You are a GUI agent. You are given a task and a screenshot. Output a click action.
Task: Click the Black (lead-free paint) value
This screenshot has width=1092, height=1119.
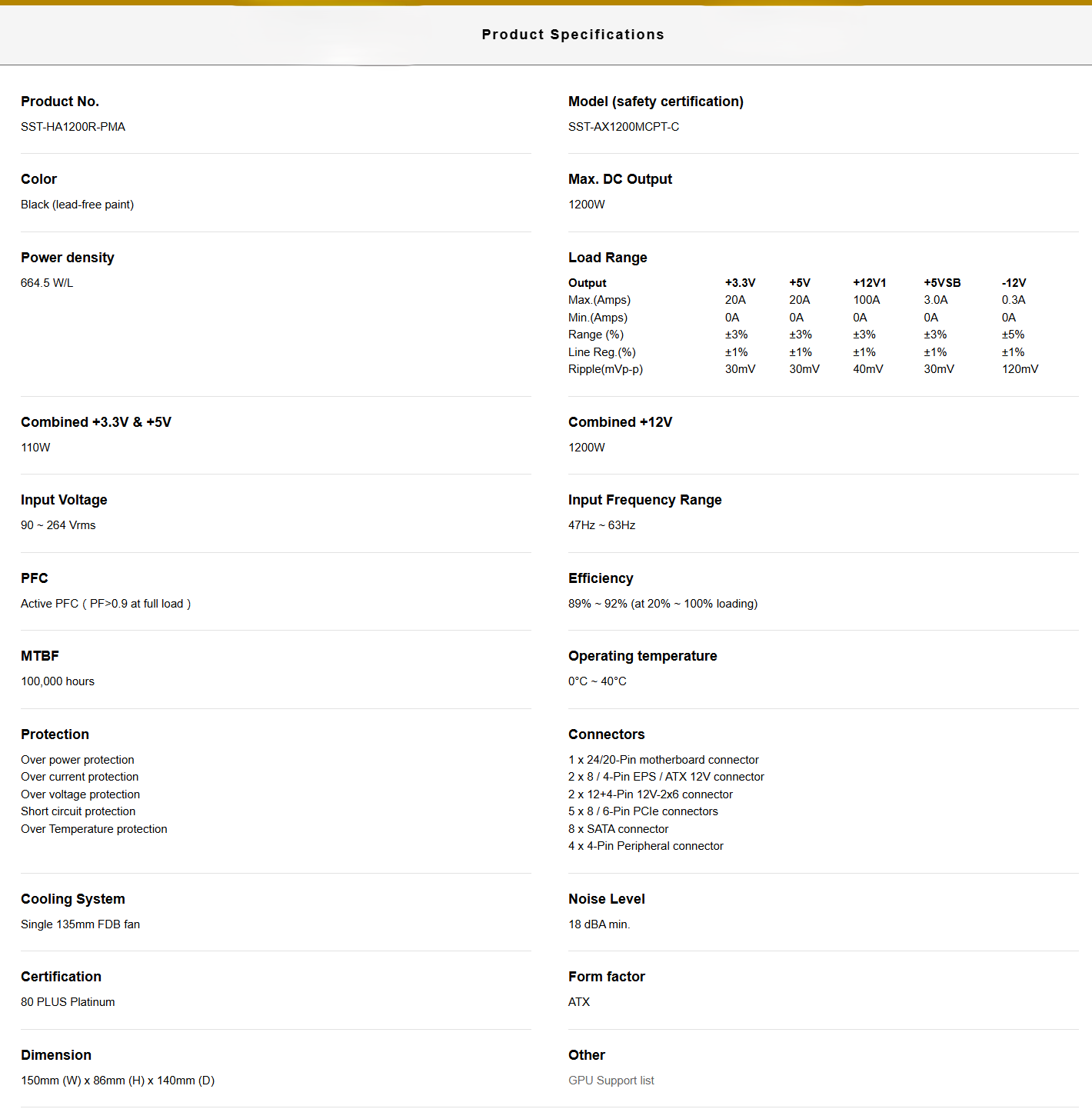coord(78,205)
